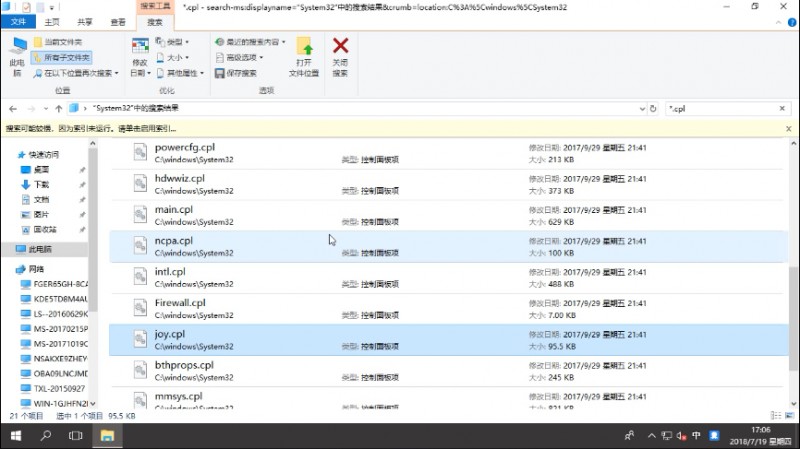Select 快速访问 Quick Access in navigation pane
Screen dimensions: 800x449
click(x=43, y=155)
